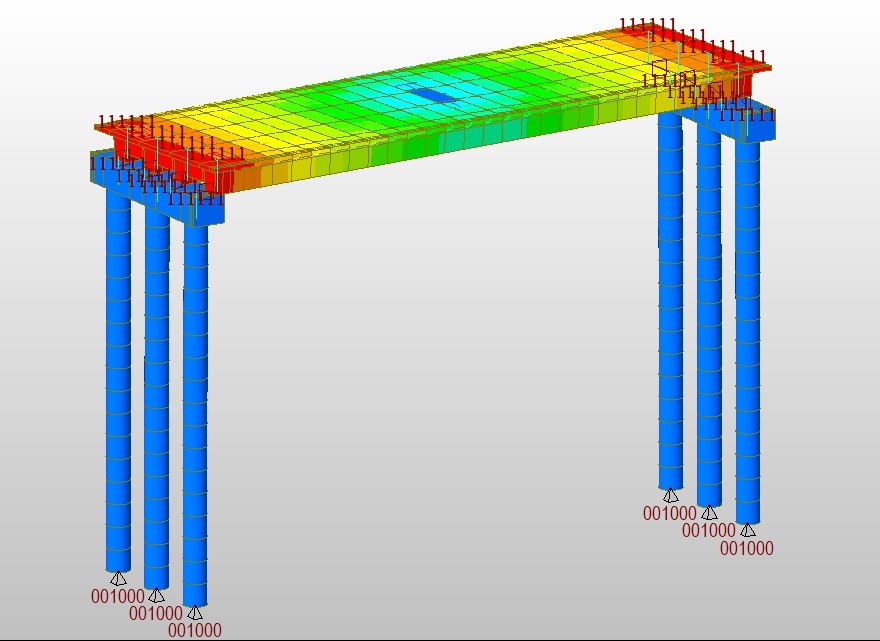880x641 pixels.
Task: Select the rightmost pile column shaft
Action: point(748,330)
